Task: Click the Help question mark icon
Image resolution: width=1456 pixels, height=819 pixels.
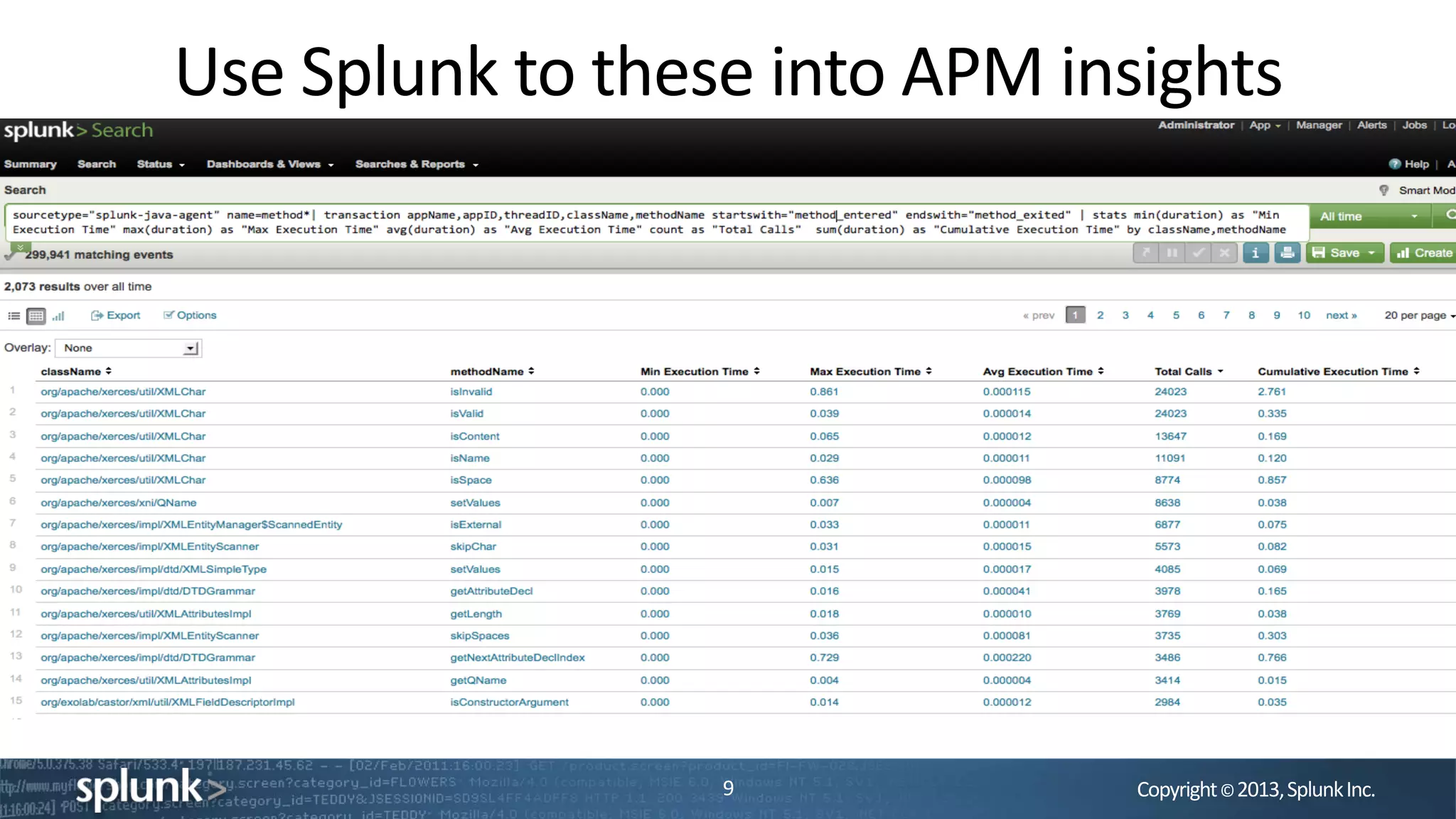Action: click(x=1395, y=164)
